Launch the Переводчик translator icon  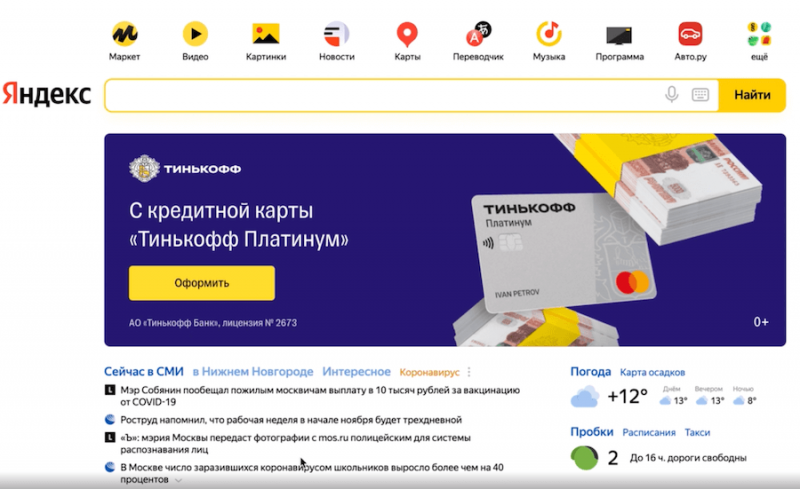pos(478,34)
